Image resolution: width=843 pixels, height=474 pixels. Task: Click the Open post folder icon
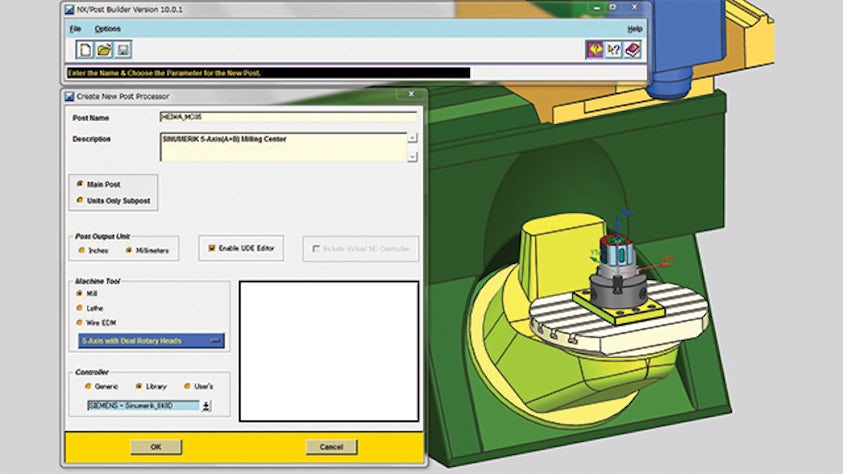(104, 50)
